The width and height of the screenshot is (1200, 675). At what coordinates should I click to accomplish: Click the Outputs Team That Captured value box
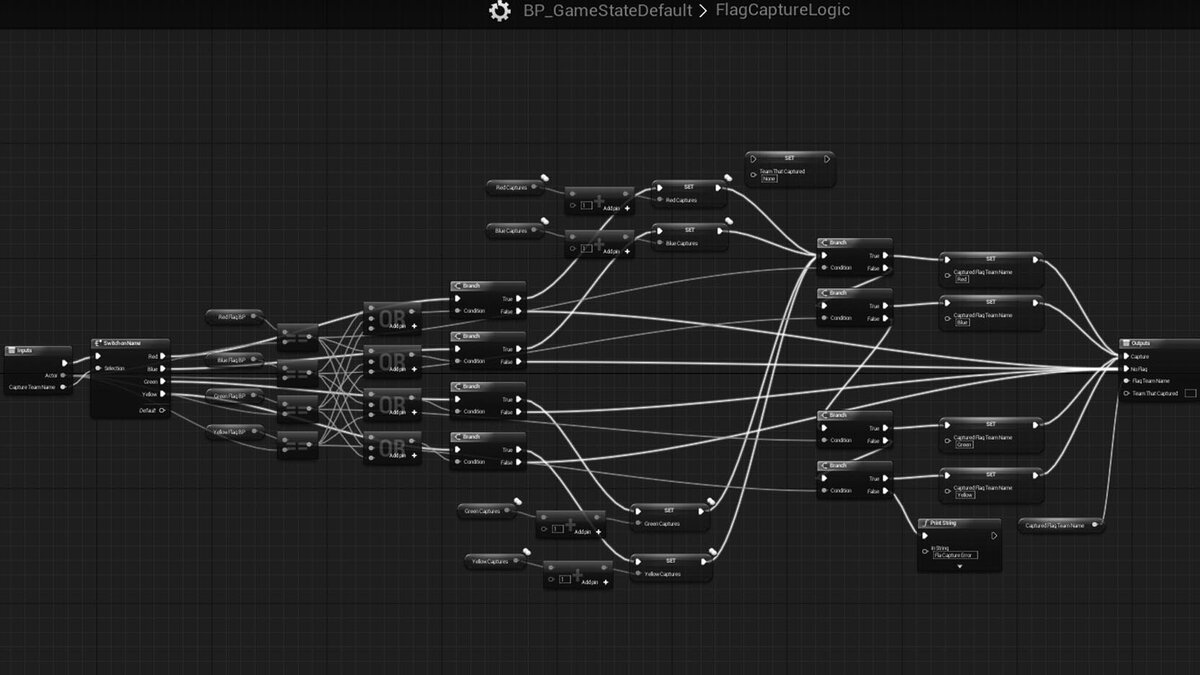coord(1190,393)
